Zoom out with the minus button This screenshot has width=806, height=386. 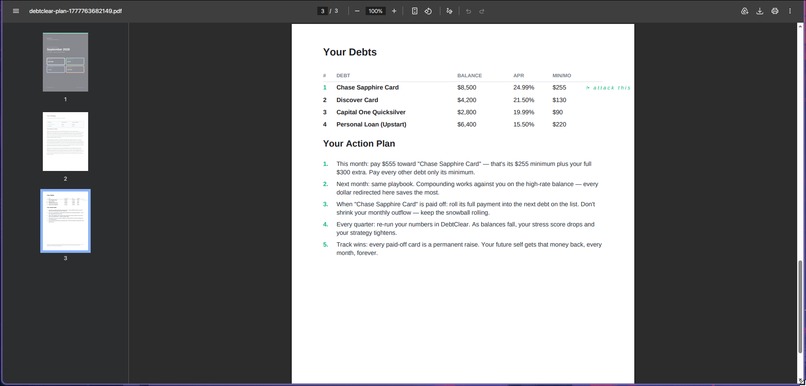point(357,11)
